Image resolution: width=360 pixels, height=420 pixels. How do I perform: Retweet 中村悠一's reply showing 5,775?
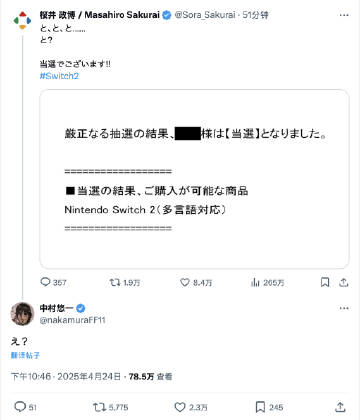(99, 407)
